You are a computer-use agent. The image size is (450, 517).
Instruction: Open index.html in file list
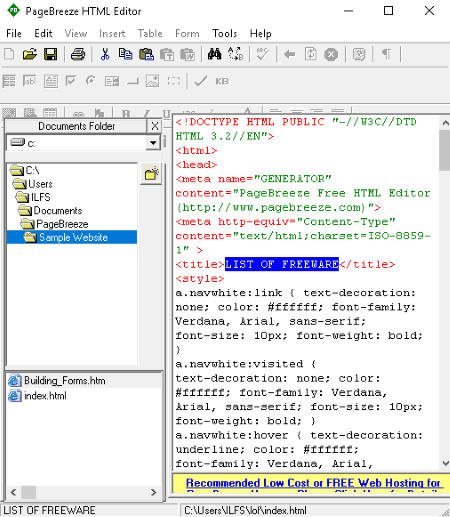pos(37,396)
